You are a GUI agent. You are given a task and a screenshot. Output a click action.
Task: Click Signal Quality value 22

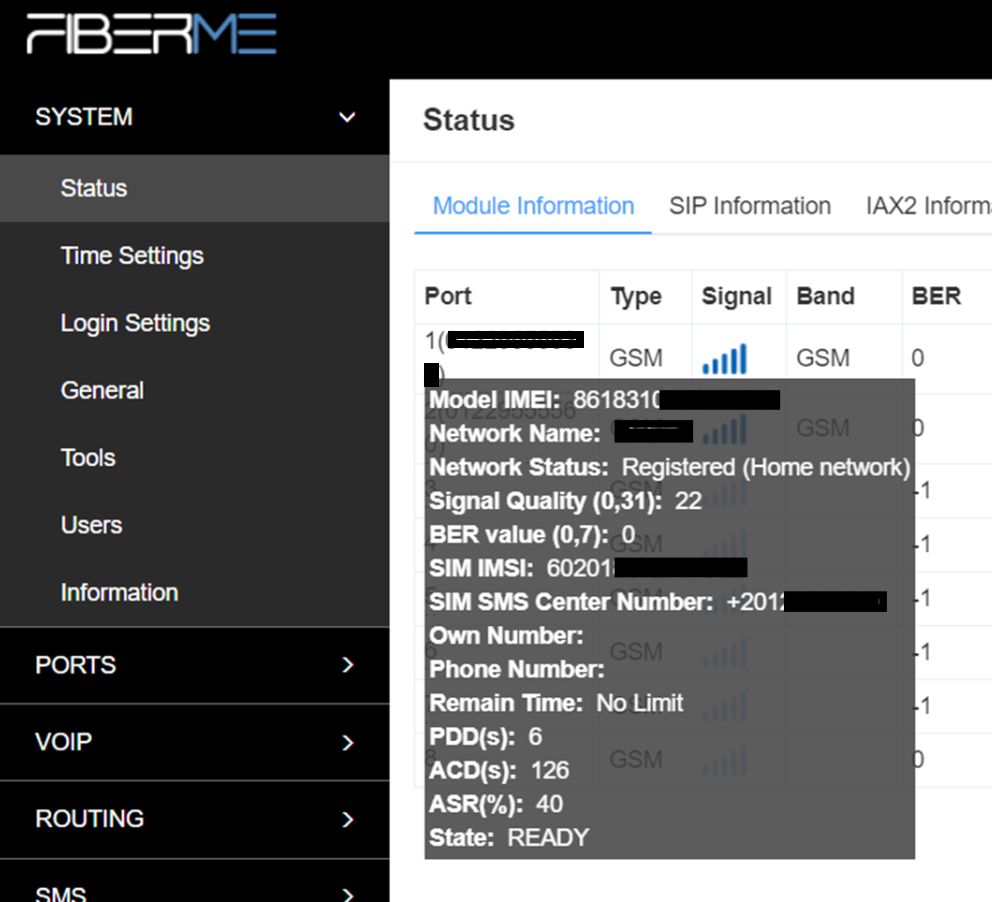click(x=688, y=501)
